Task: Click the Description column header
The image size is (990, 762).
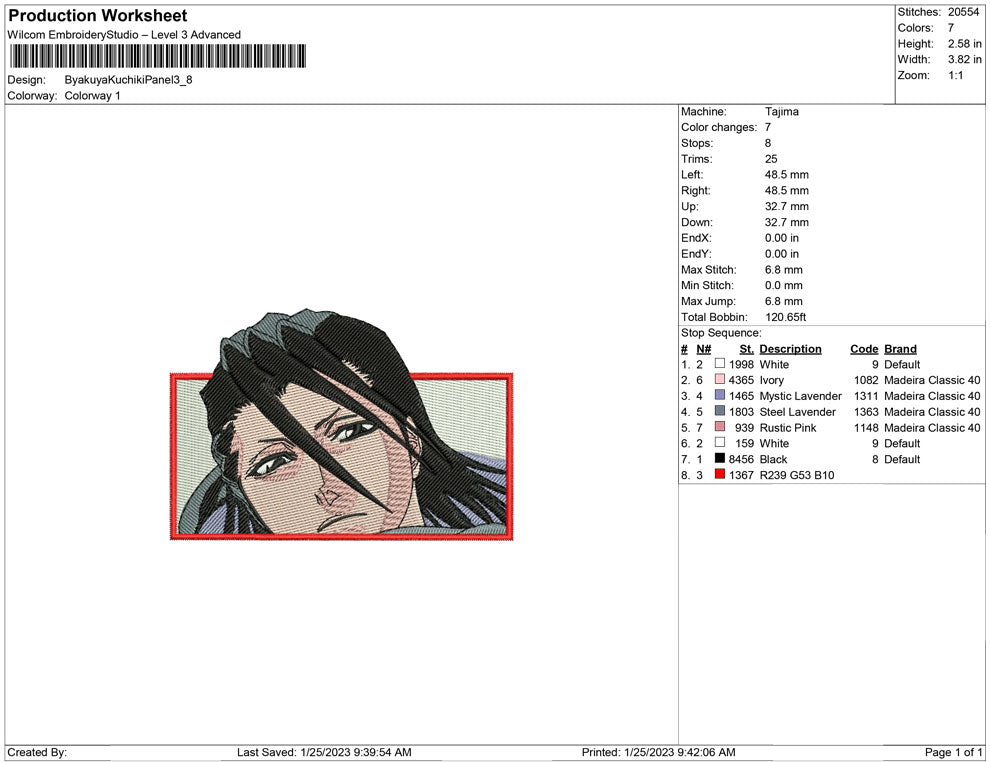Action: pyautogui.click(x=790, y=349)
